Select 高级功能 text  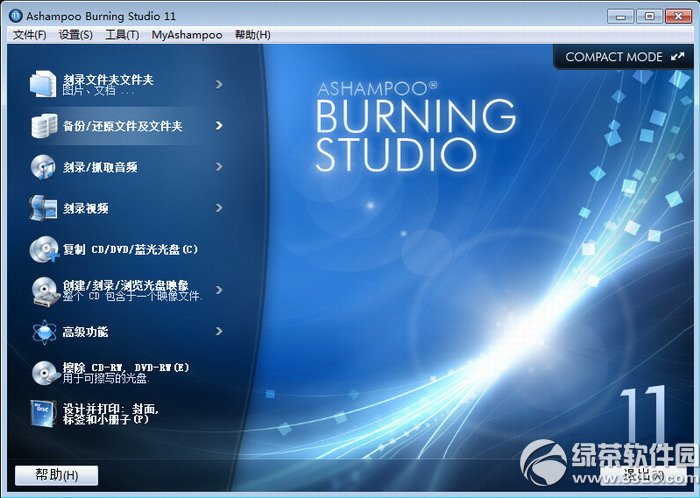85,332
